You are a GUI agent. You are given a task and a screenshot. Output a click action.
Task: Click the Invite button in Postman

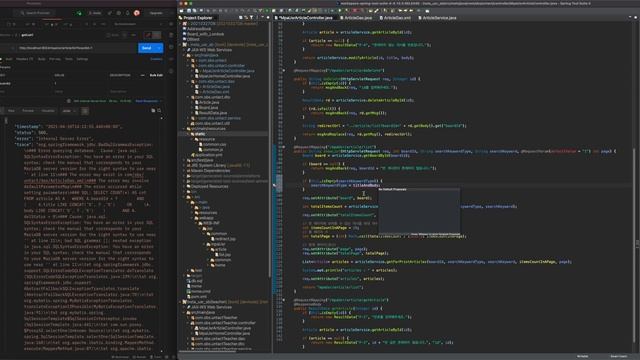click(95, 13)
